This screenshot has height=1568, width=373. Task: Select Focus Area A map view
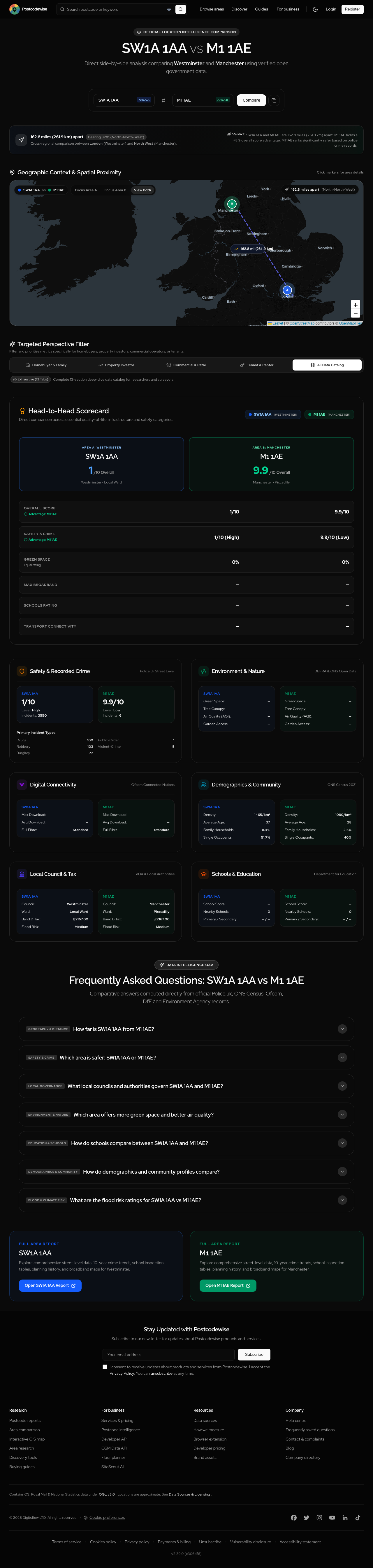coord(86,190)
